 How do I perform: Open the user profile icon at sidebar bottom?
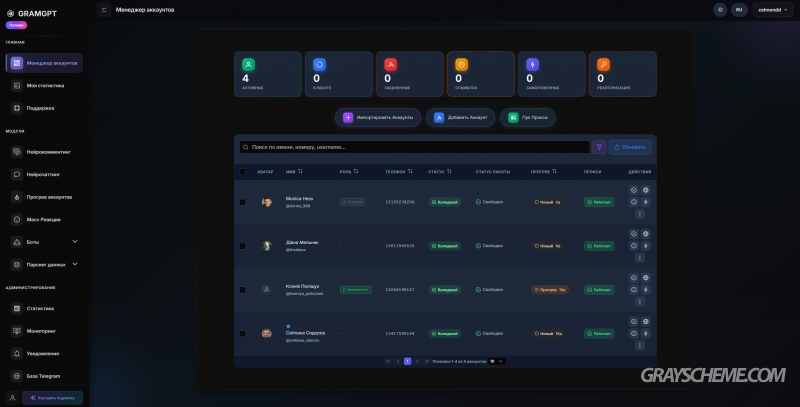(11, 397)
